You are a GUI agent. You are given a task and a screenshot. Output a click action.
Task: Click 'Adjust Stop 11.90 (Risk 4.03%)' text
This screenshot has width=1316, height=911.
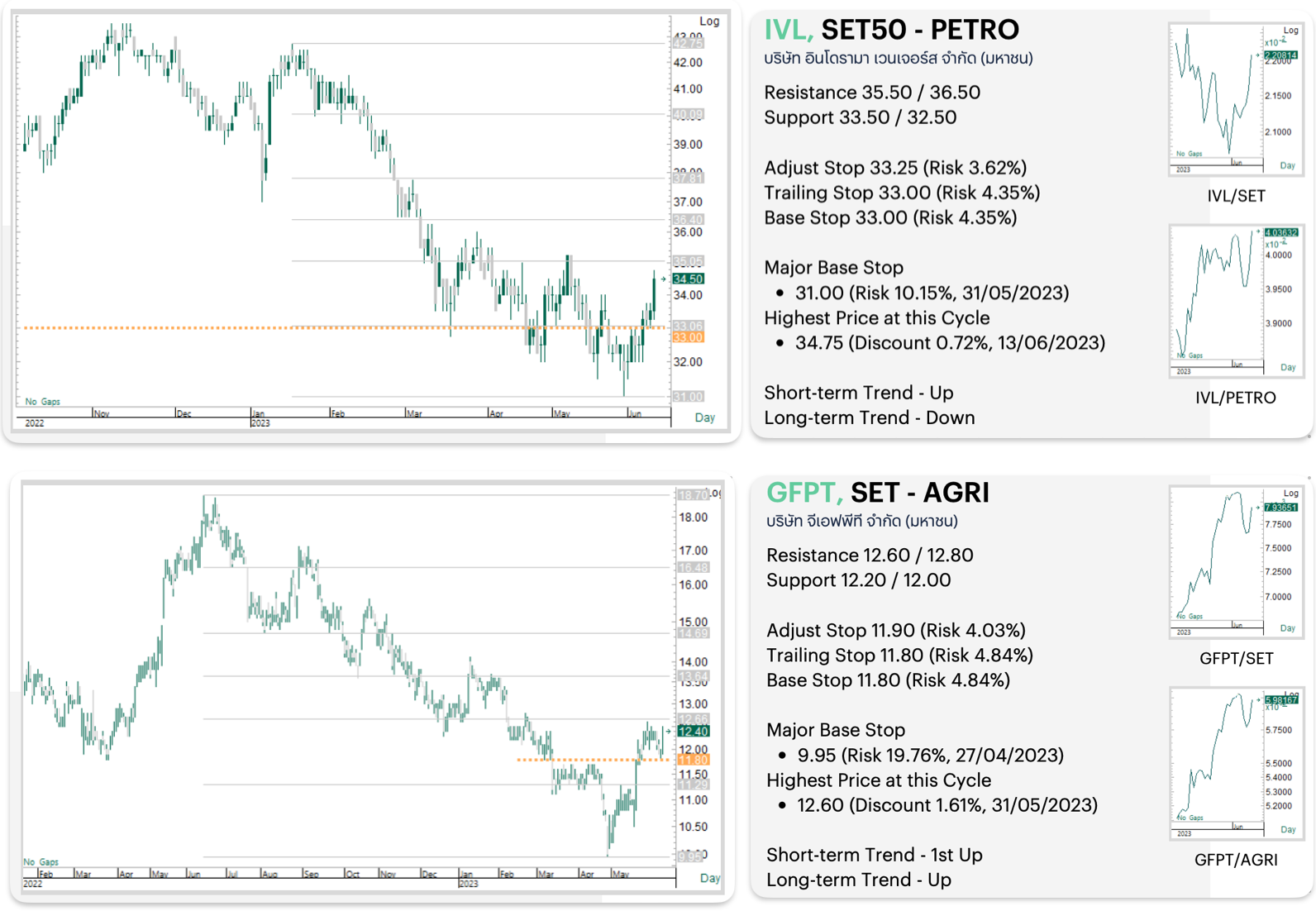point(896,631)
